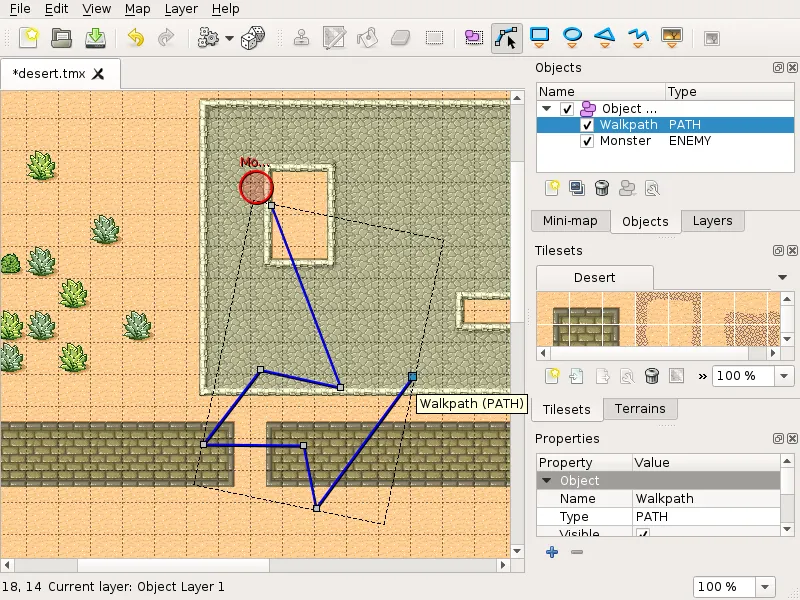Open the tileset zoom 100 % dropdown
The image size is (800, 600).
point(783,376)
